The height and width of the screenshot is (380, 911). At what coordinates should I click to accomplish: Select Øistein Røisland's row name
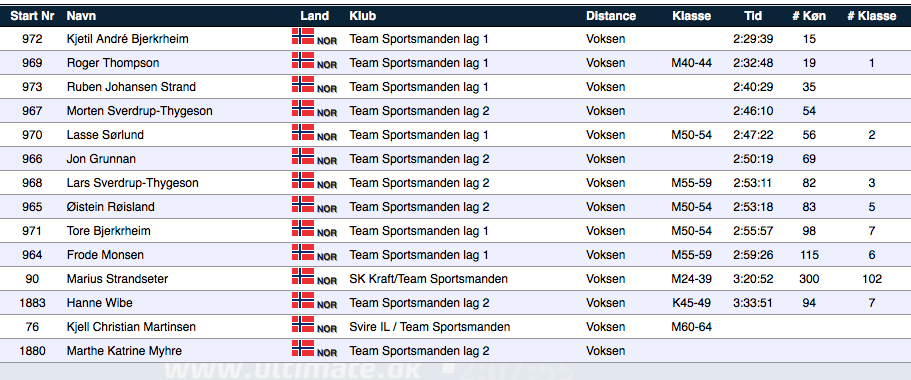(x=111, y=207)
